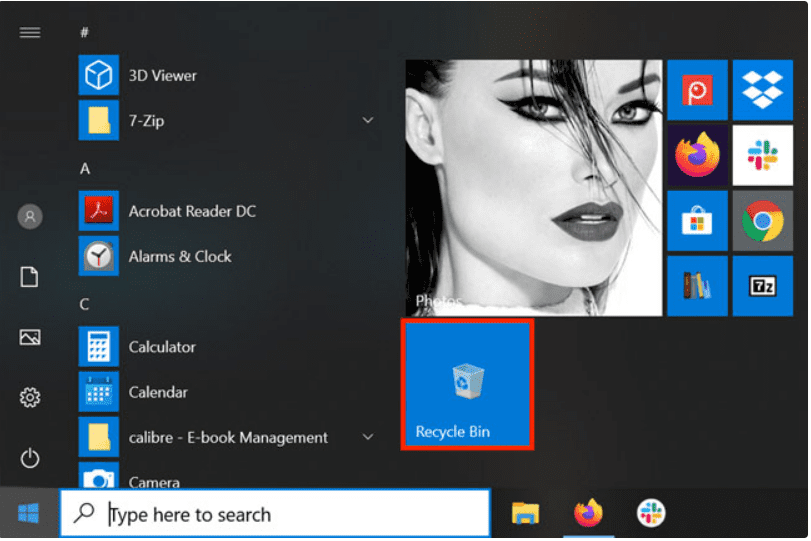Image resolution: width=811 pixels, height=541 pixels.
Task: Select Alarms & Clock in the app list
Action: tap(180, 257)
